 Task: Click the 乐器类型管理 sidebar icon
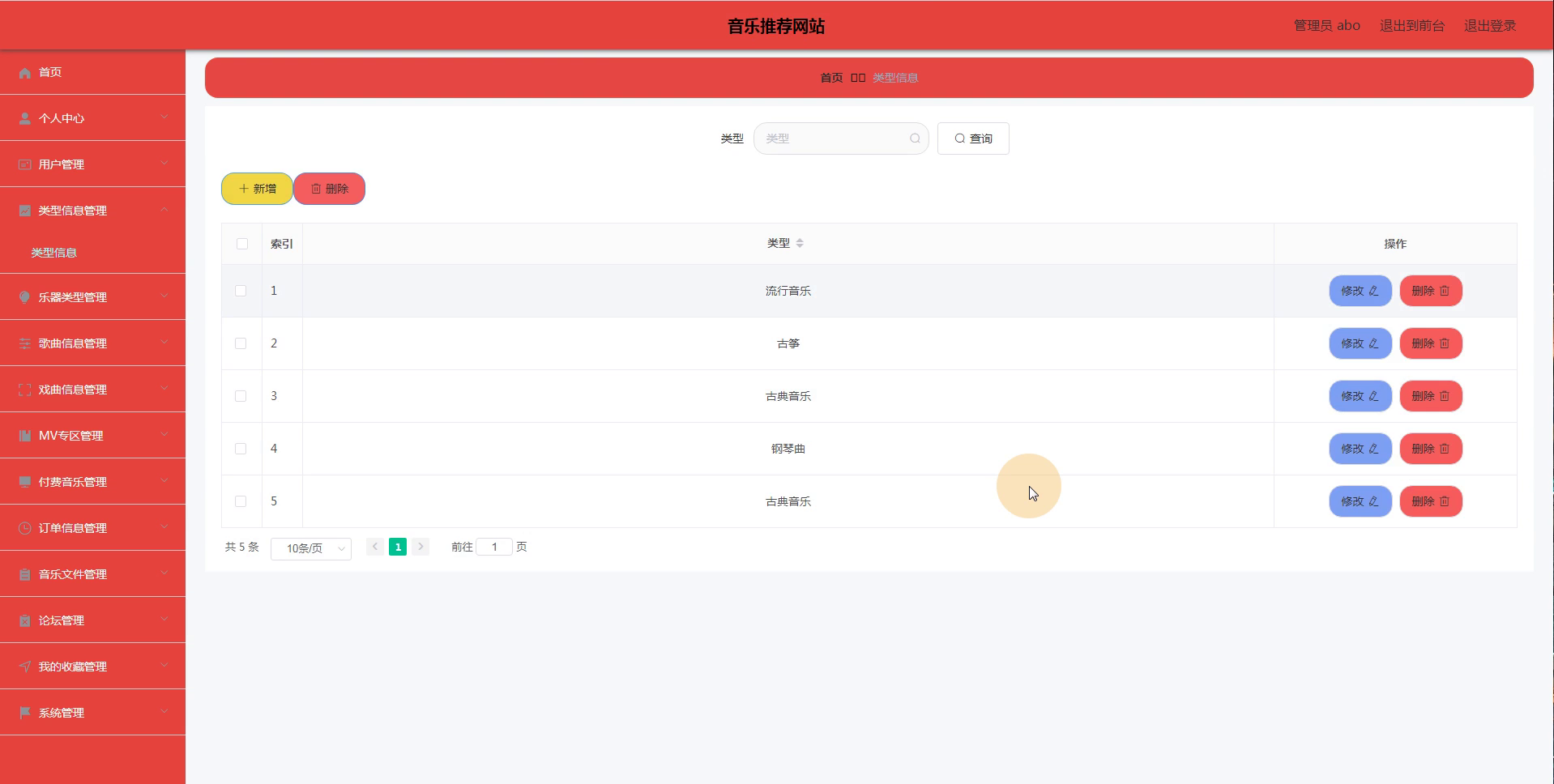(25, 297)
